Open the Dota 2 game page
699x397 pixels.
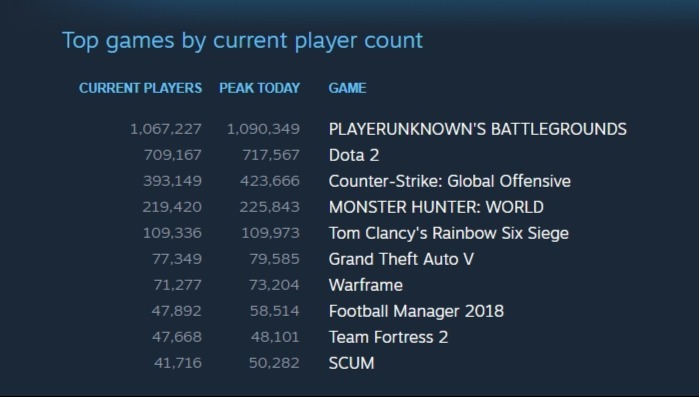pyautogui.click(x=354, y=155)
